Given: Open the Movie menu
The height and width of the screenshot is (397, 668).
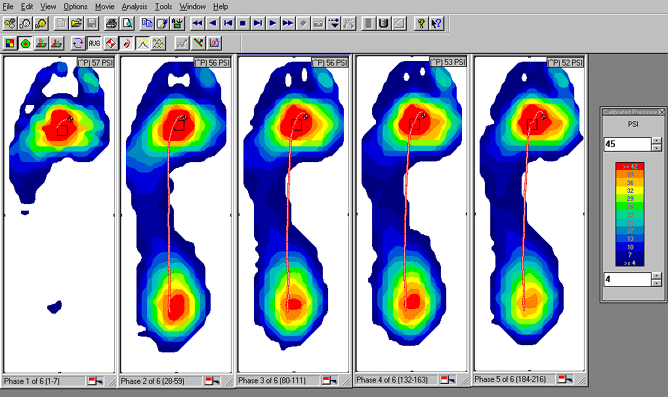Looking at the screenshot, I should click(104, 6).
